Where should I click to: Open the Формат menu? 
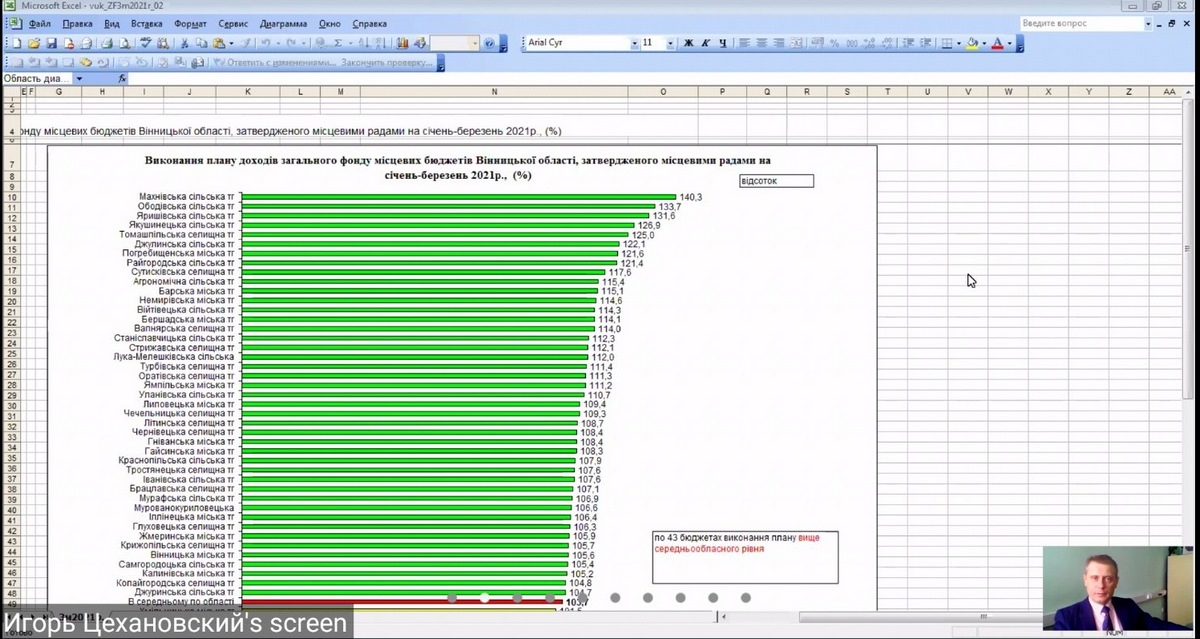coord(190,23)
